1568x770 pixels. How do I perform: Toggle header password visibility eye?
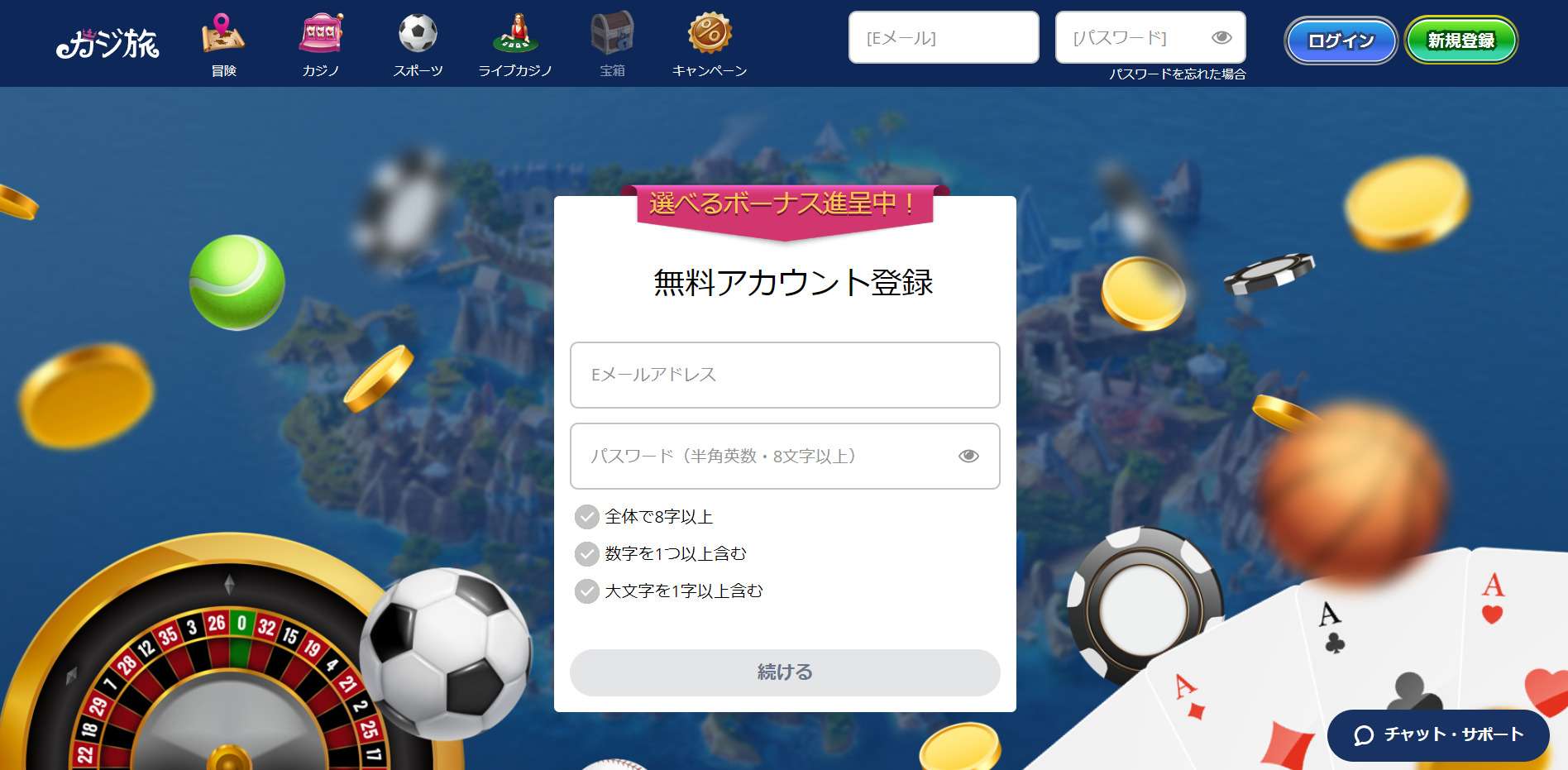pyautogui.click(x=1221, y=37)
